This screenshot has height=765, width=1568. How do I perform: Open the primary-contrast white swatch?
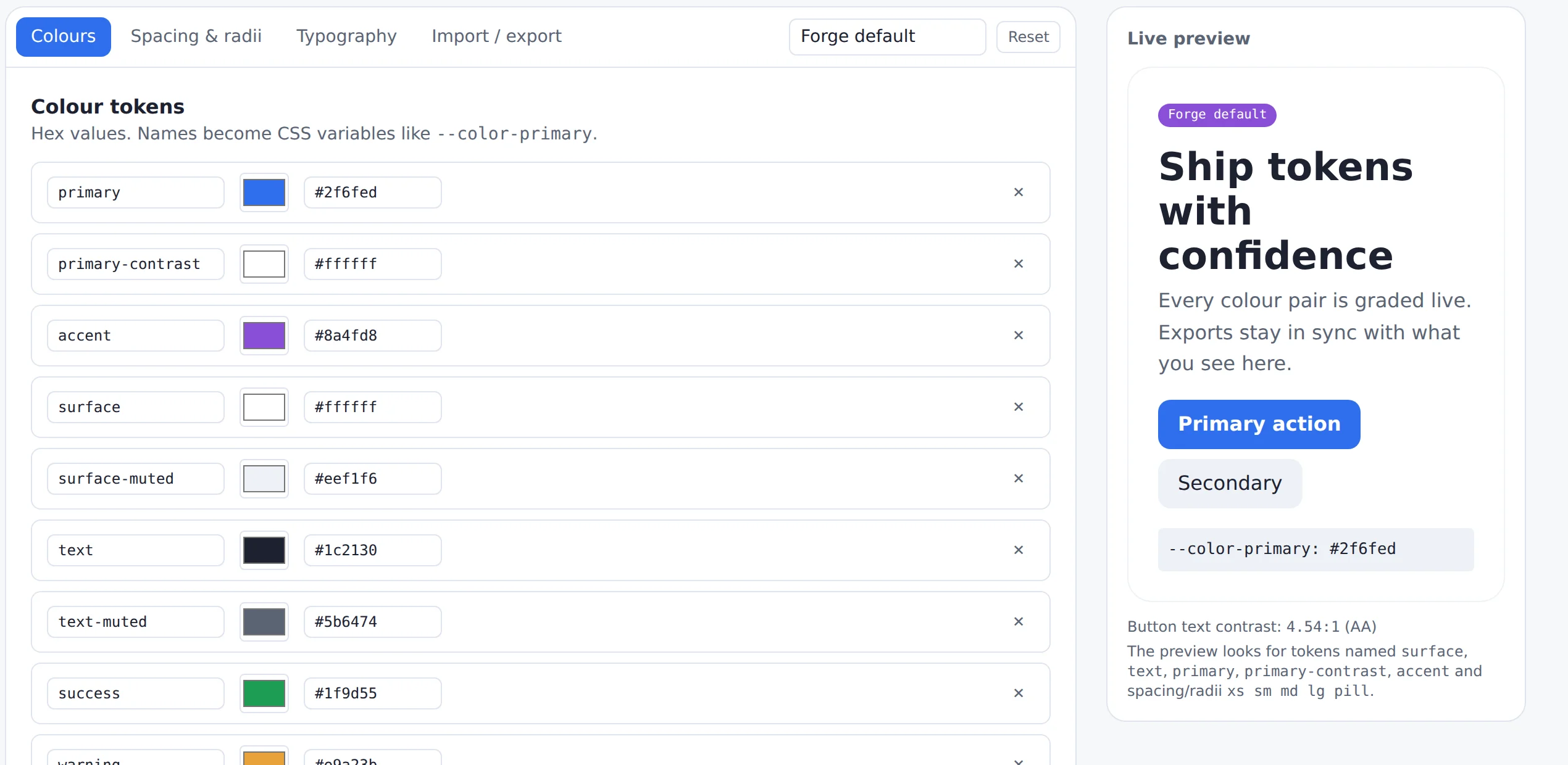pos(264,264)
